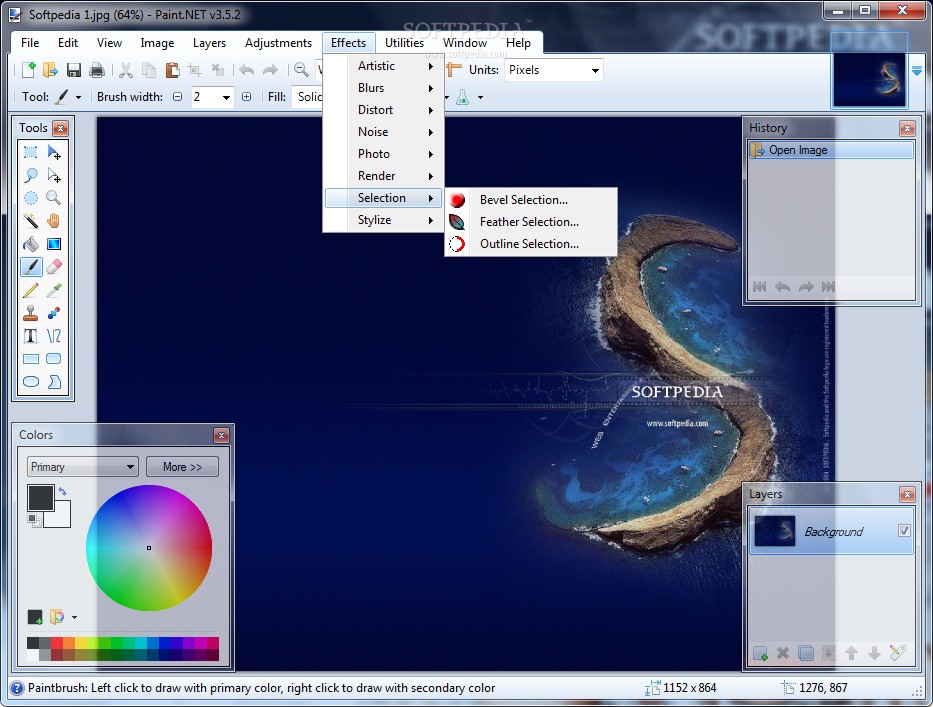Reset colors to black and white
The width and height of the screenshot is (933, 707).
(34, 520)
